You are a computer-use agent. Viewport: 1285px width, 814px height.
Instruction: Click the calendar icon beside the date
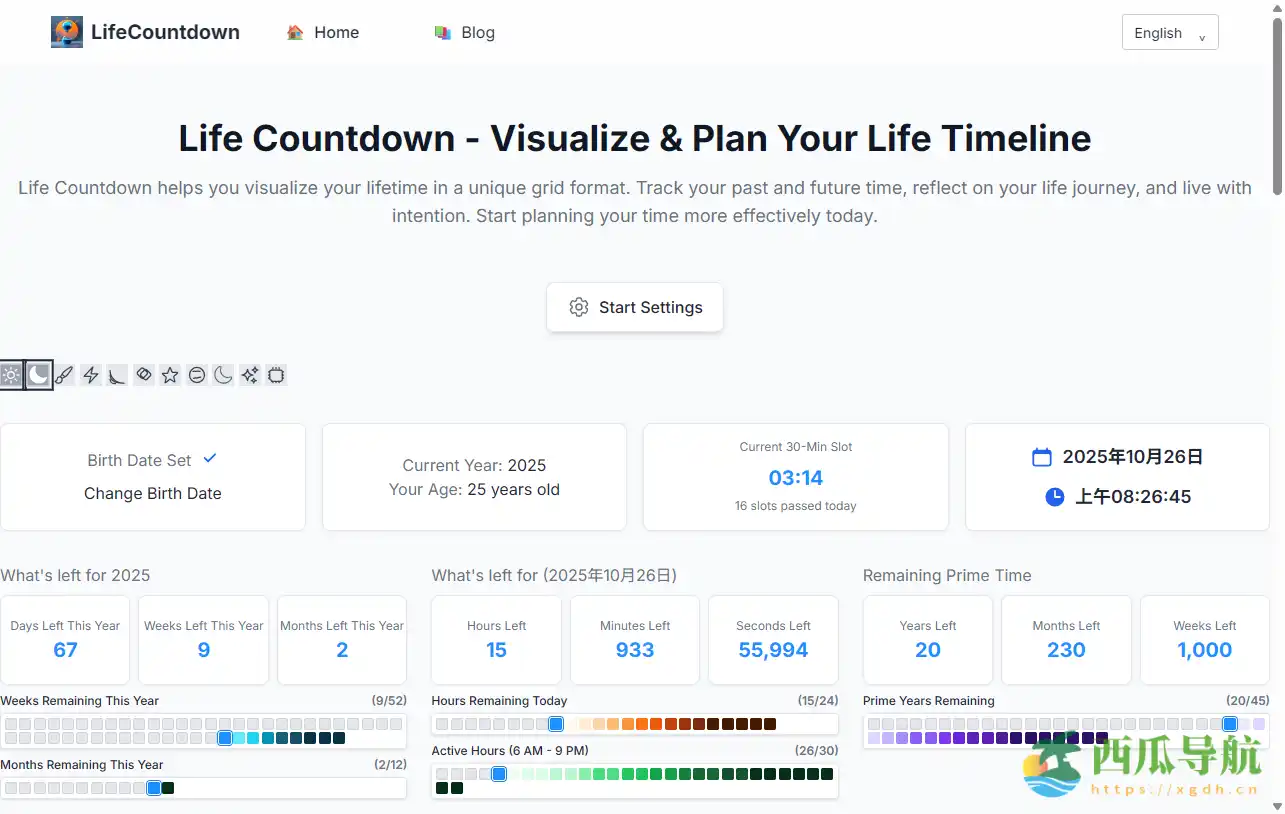coord(1042,457)
